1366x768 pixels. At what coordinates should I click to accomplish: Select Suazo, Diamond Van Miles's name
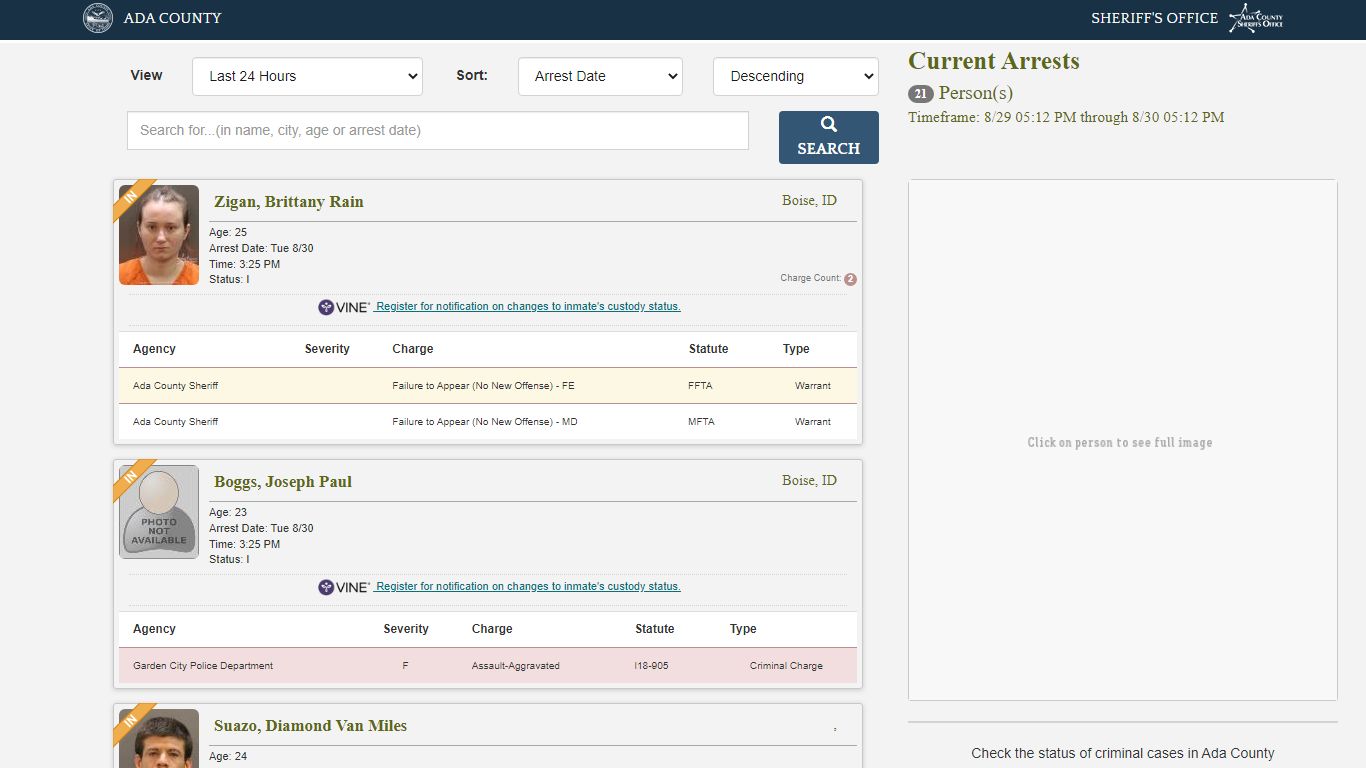coord(310,726)
